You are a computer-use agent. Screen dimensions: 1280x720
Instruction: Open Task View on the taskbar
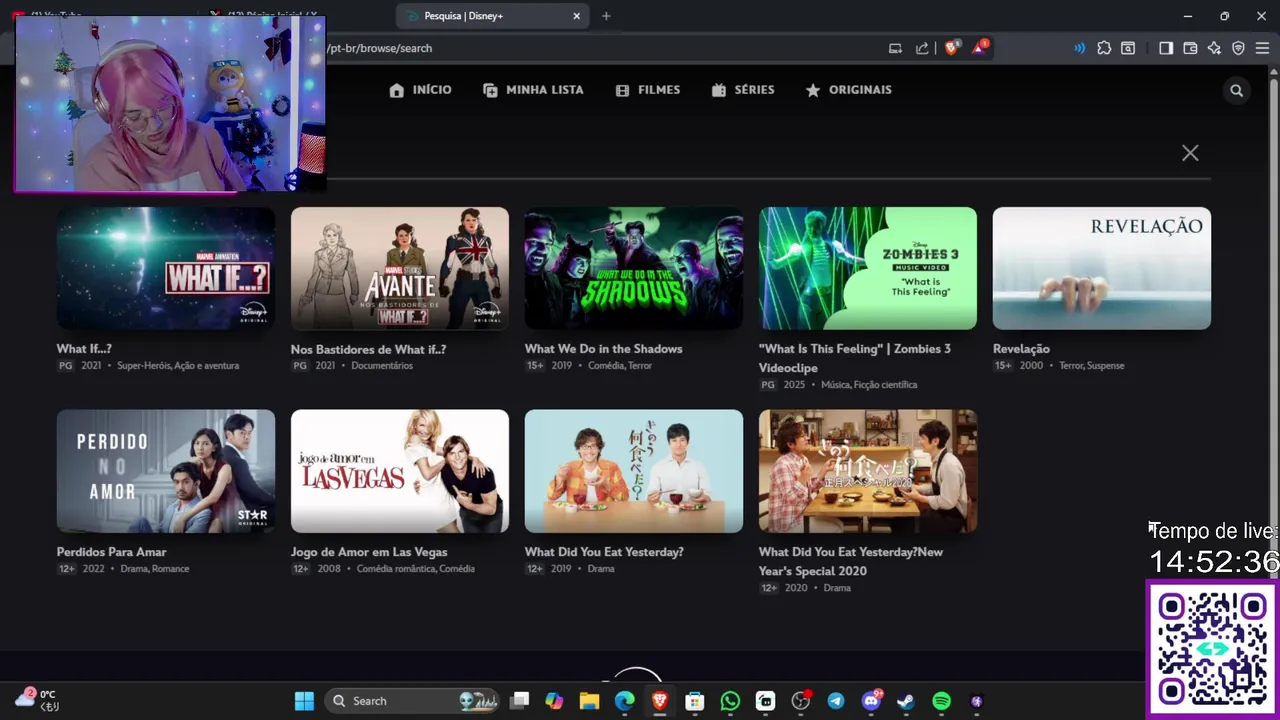click(519, 701)
